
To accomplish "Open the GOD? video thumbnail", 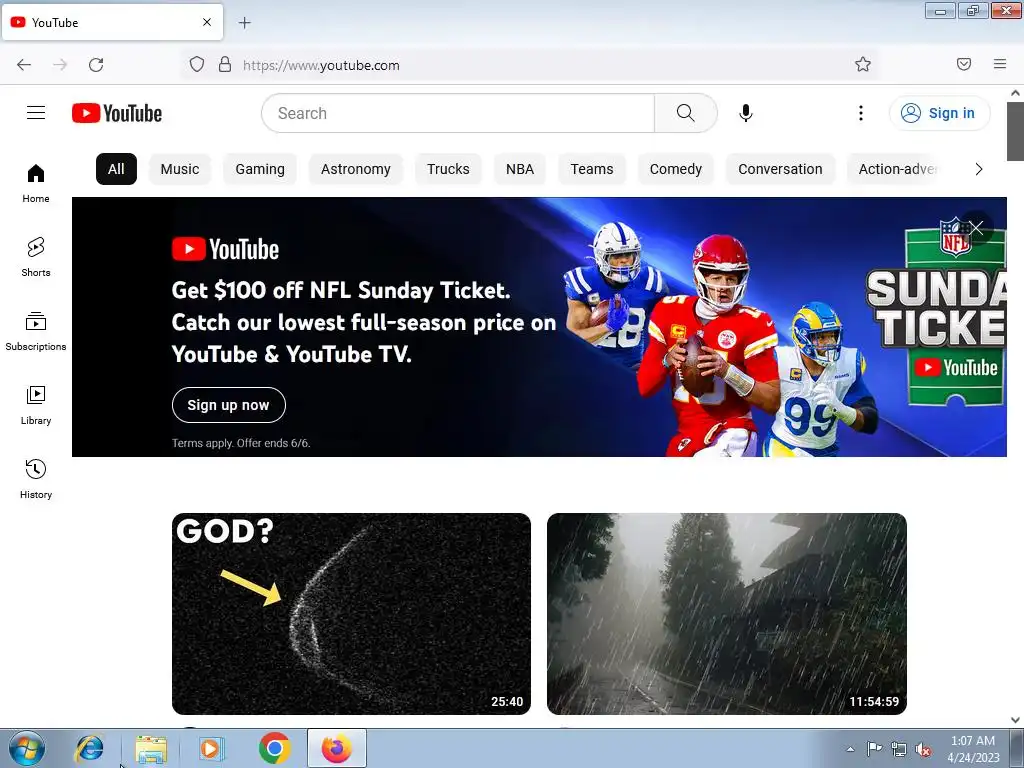I will tap(351, 614).
